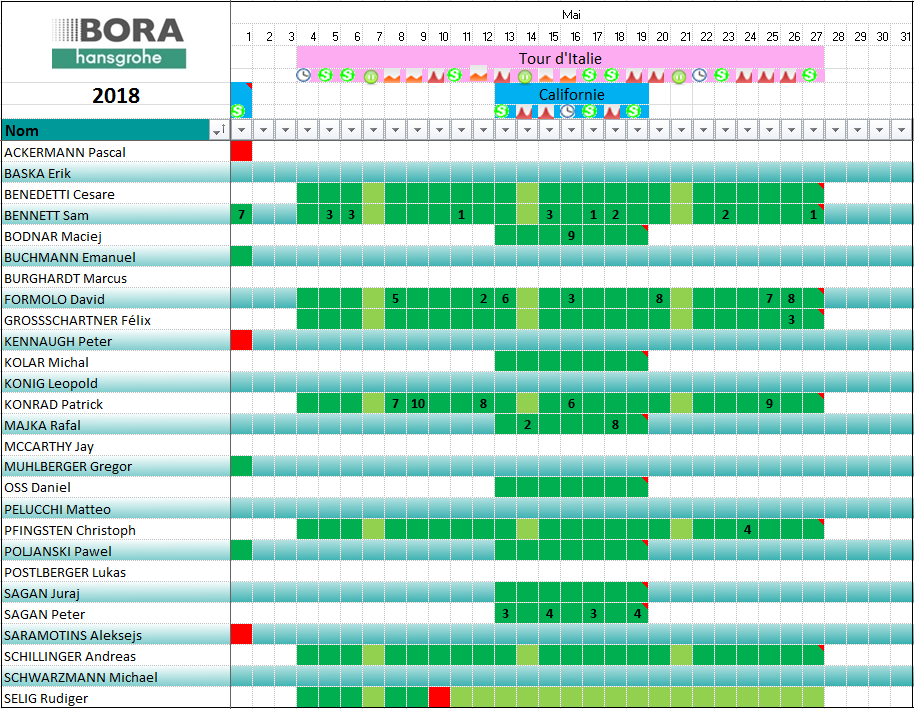Select the rest day icon under day 7
This screenshot has width=914, height=709.
point(371,76)
